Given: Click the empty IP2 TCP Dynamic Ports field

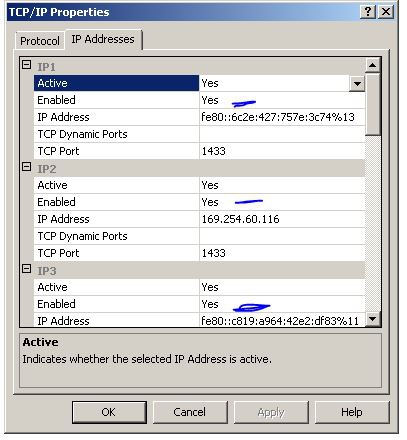Looking at the screenshot, I should [x=282, y=236].
